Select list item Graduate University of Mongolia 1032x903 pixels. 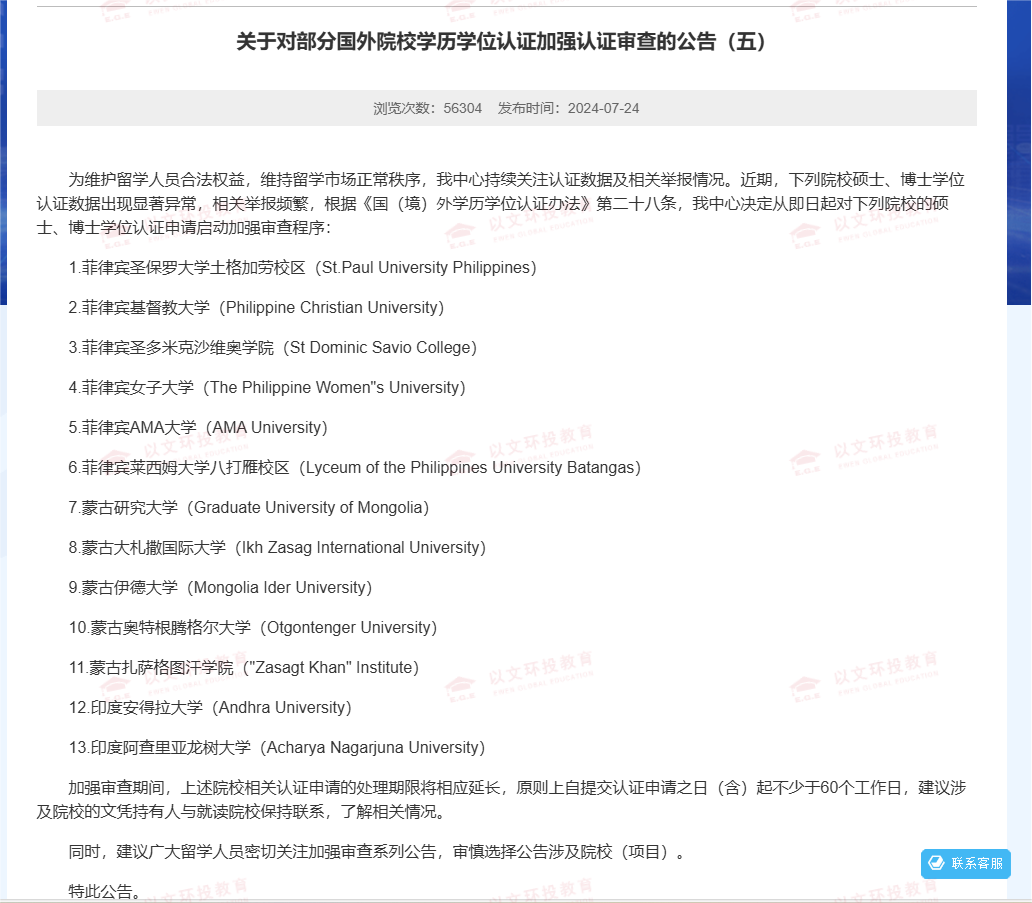(249, 508)
